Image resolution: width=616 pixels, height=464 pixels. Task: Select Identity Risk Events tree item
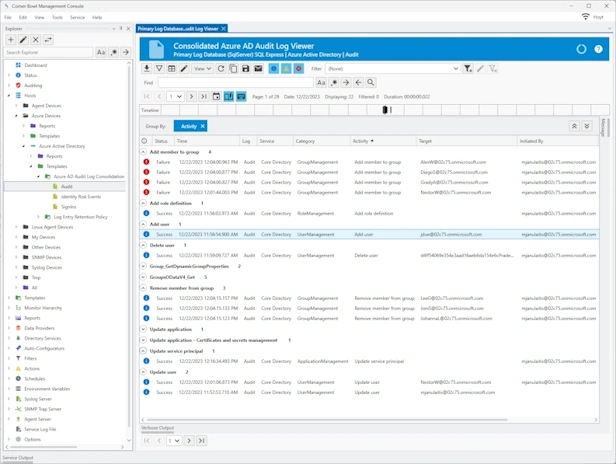(81, 197)
